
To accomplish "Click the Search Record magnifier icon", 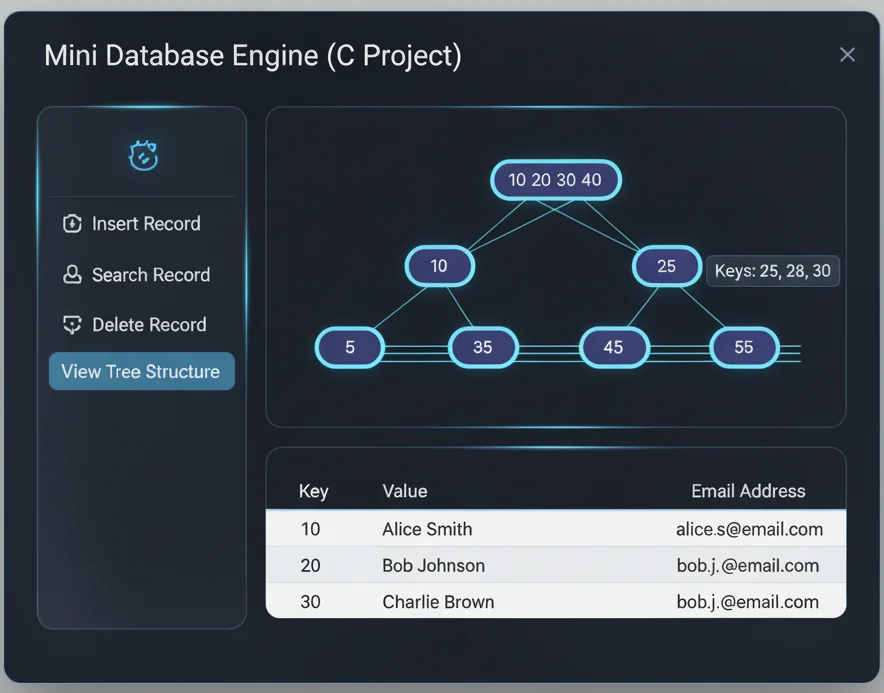I will [72, 275].
